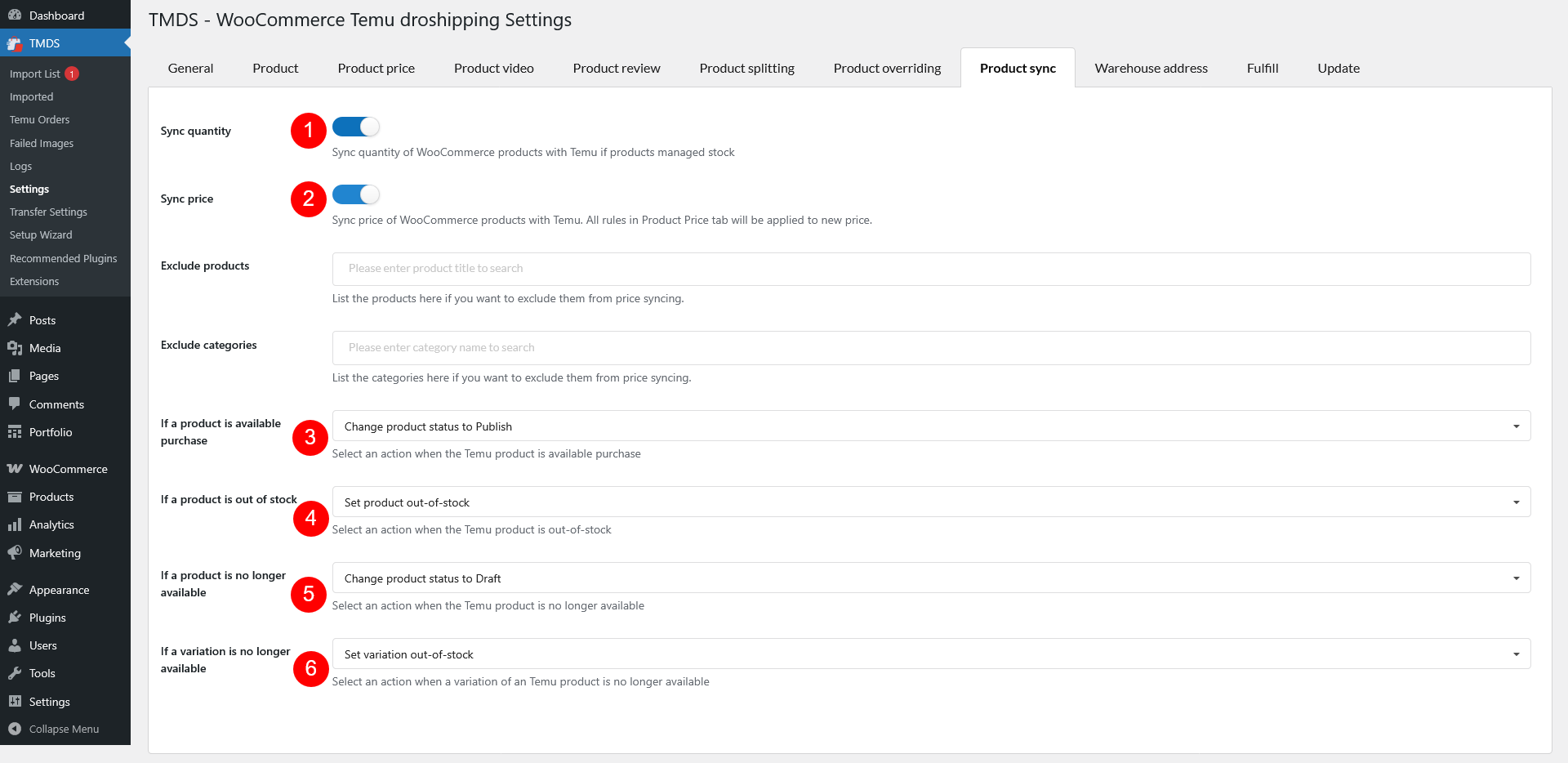This screenshot has width=1568, height=763.
Task: Click the Collapse Menu arrow icon
Action: point(15,729)
